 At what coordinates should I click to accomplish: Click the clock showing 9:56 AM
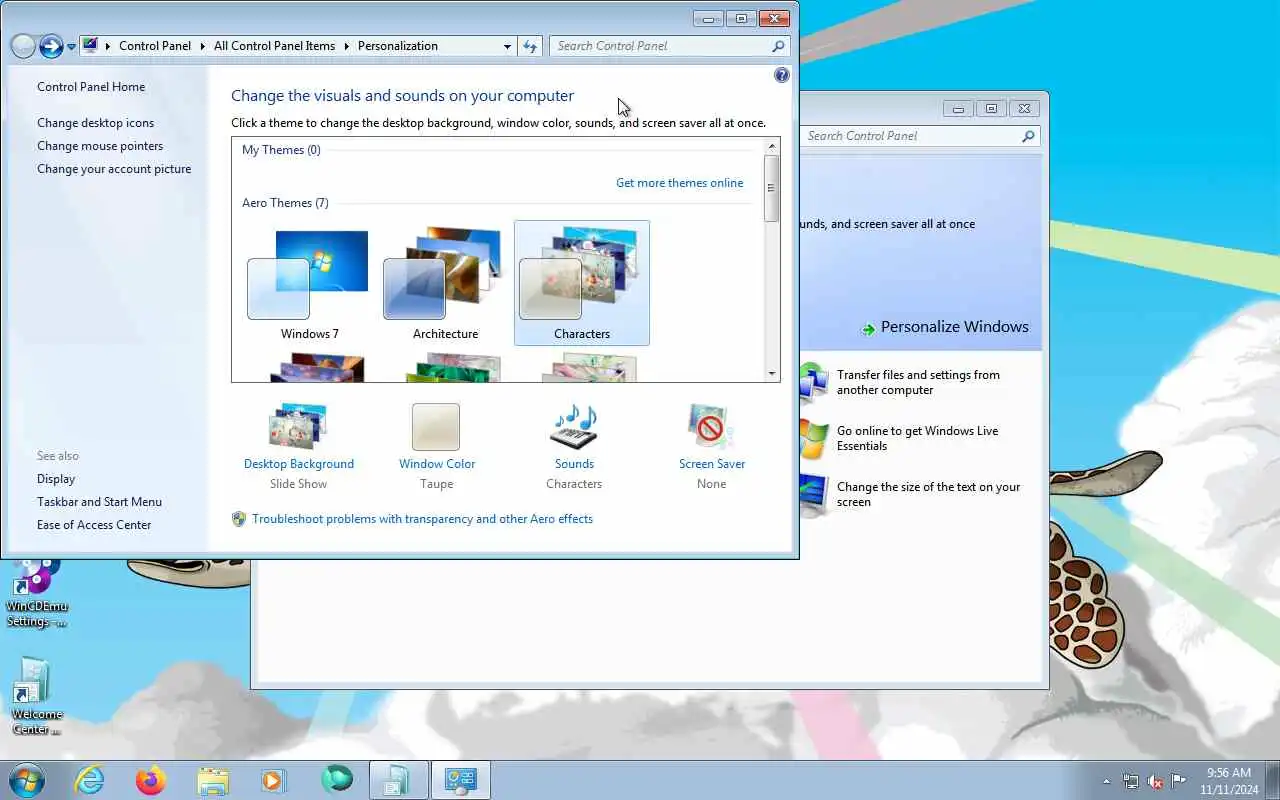point(1229,773)
